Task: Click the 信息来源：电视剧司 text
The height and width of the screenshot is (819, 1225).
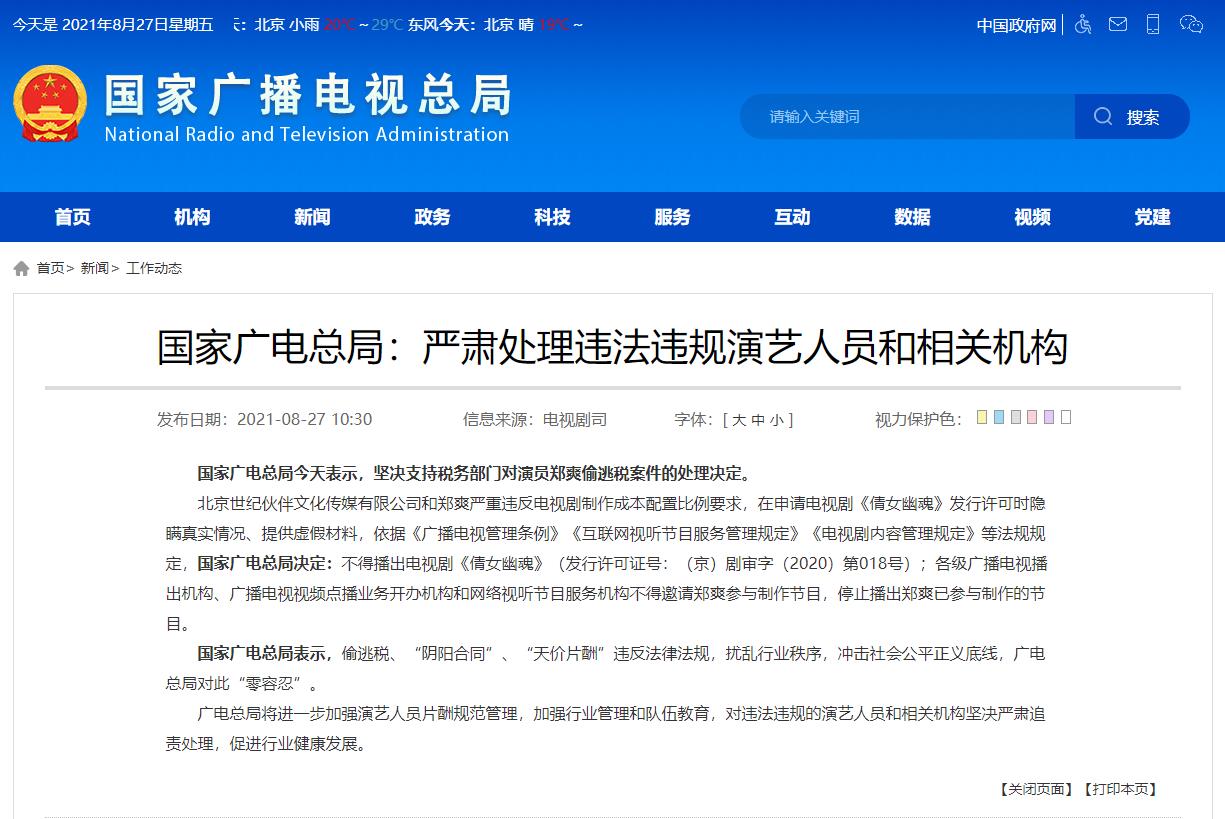Action: click(534, 420)
